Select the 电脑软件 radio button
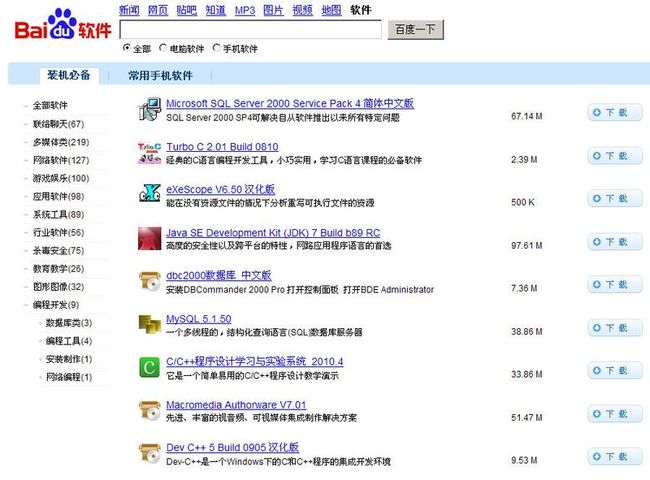Screen dimensions: 650x480 [163, 48]
